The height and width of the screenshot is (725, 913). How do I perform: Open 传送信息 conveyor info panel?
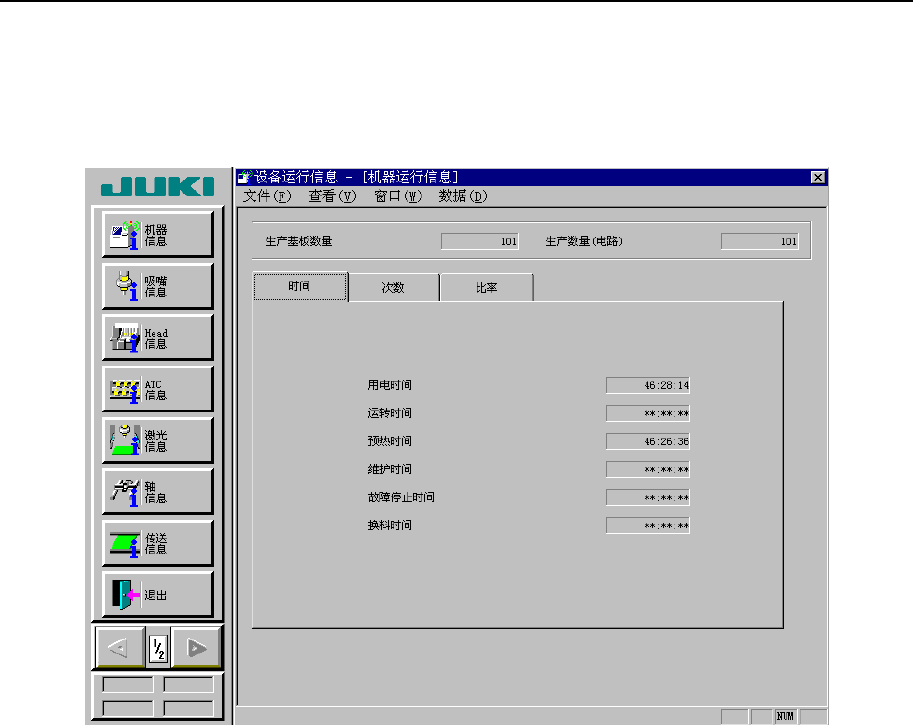click(x=158, y=543)
